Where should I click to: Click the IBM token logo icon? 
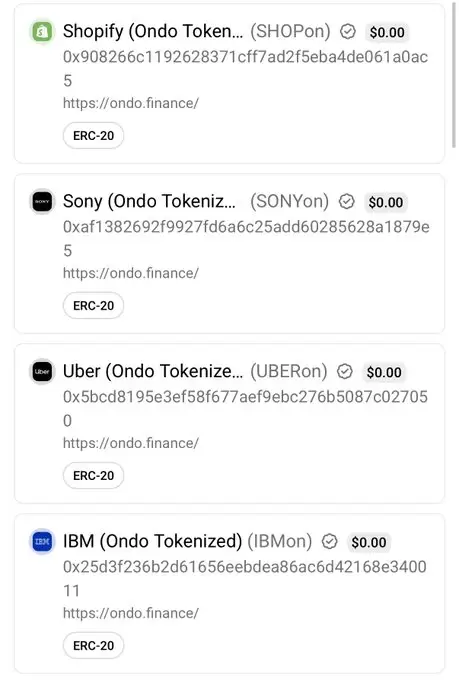coord(42,541)
